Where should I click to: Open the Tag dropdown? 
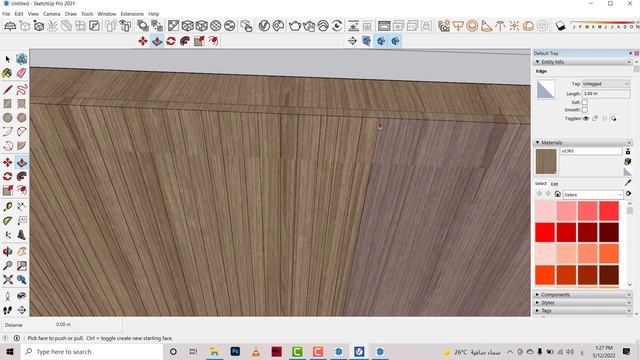click(606, 84)
